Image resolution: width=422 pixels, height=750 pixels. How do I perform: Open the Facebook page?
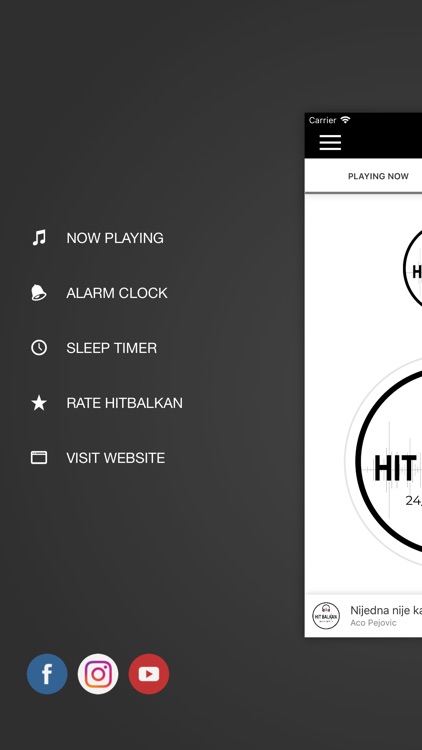tap(47, 673)
